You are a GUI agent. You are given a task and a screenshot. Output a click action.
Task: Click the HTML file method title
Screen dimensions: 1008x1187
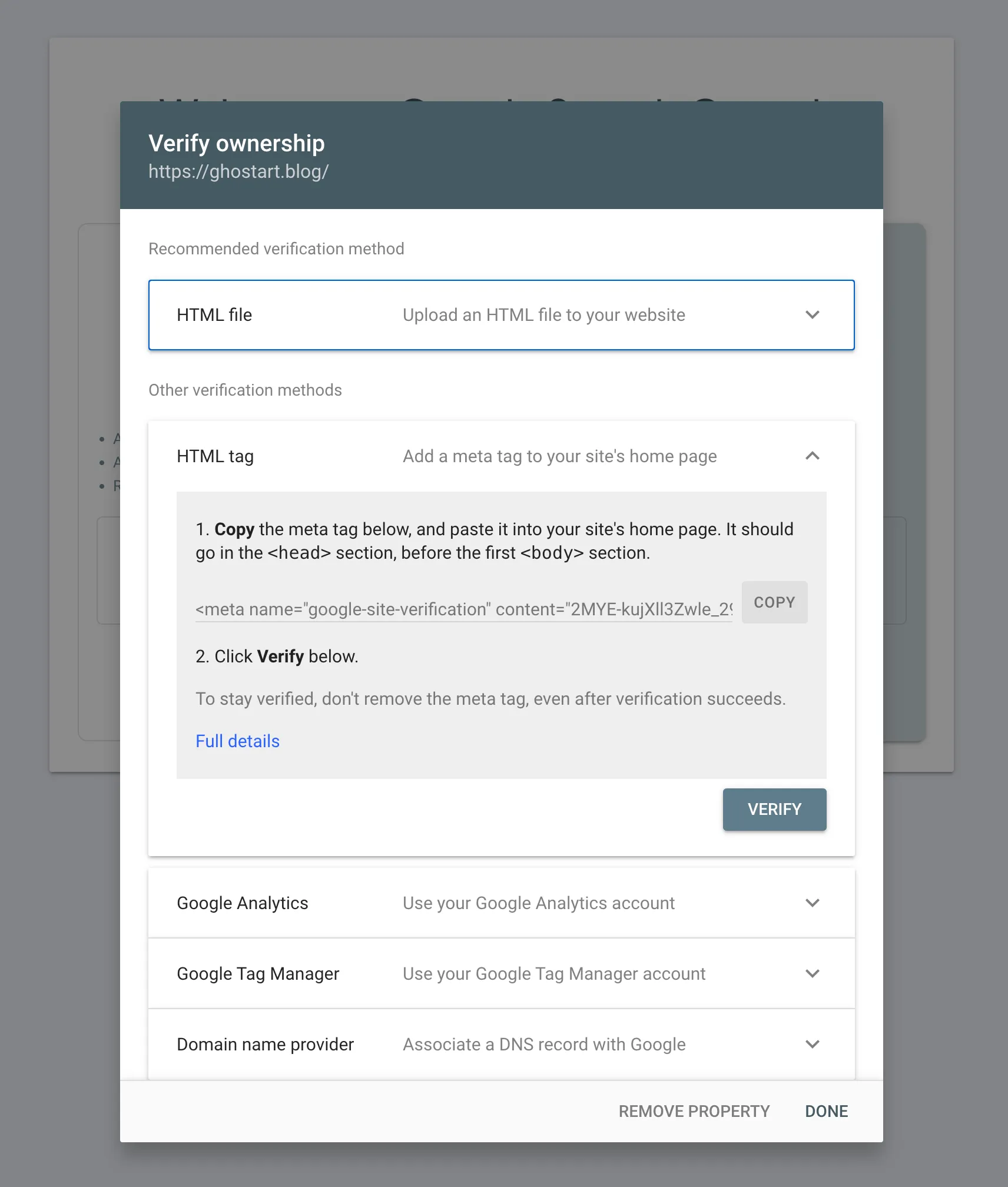pos(214,315)
